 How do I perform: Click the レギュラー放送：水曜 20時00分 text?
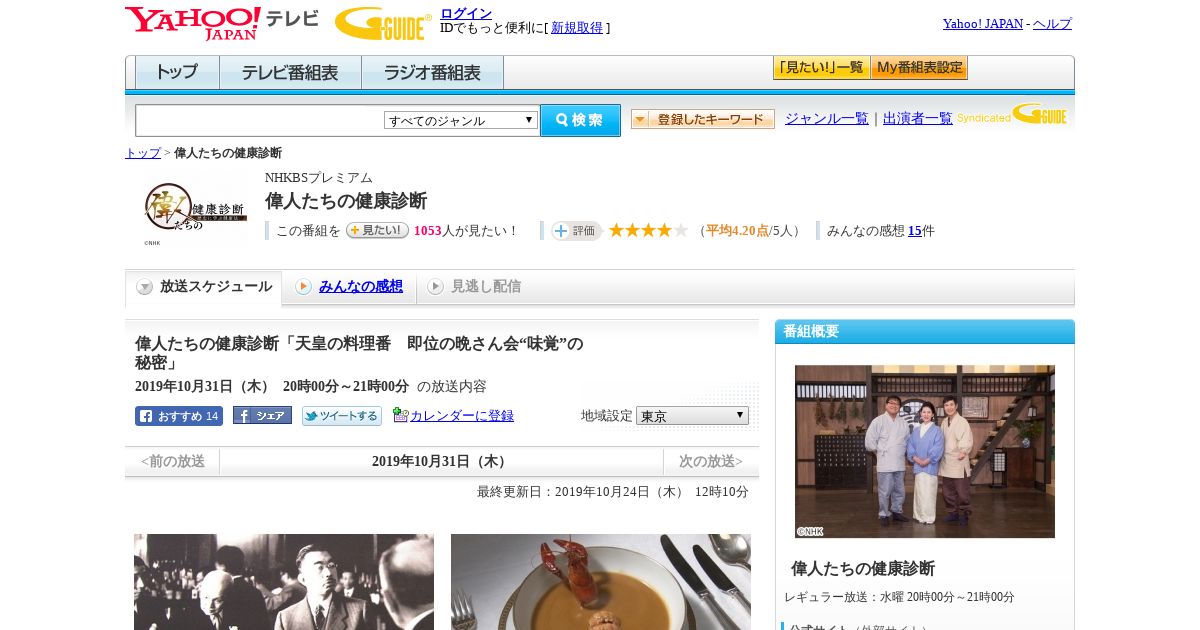pos(899,597)
